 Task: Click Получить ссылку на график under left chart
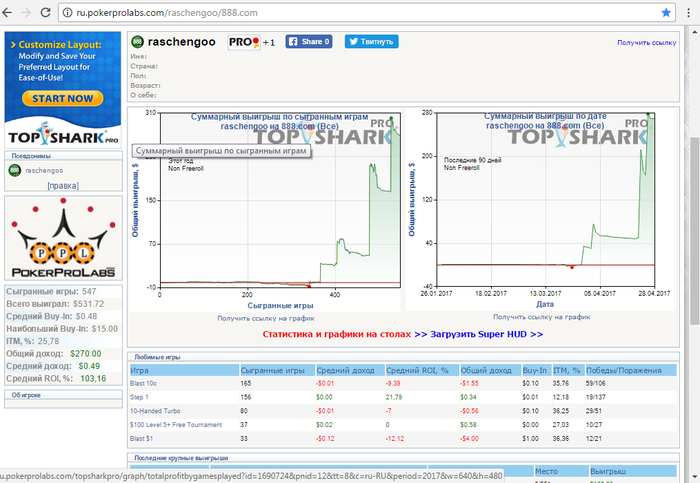click(266, 318)
